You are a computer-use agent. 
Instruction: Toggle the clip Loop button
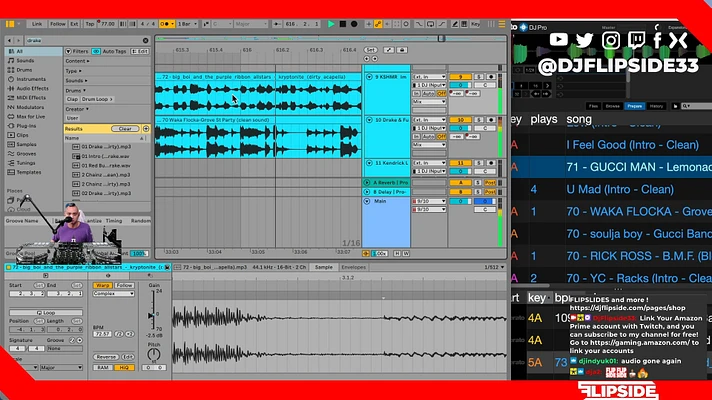click(x=46, y=313)
